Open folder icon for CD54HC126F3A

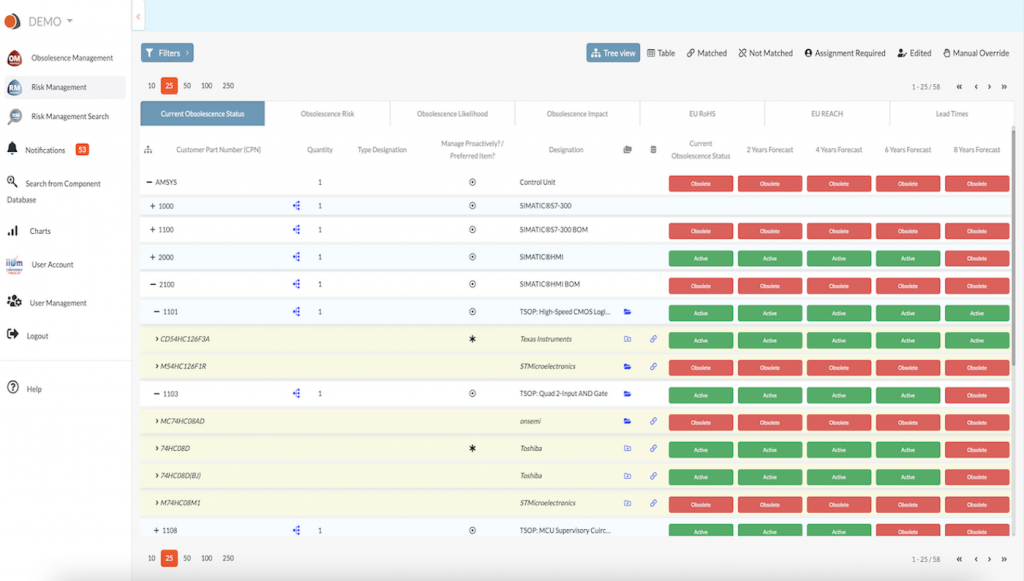628,339
